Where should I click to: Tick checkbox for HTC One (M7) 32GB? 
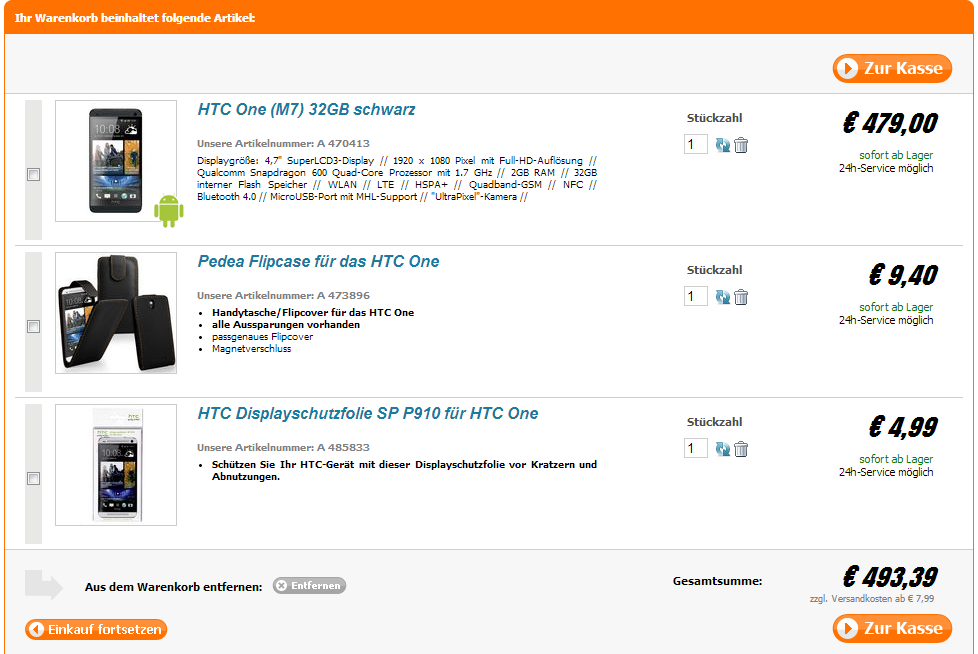[34, 175]
